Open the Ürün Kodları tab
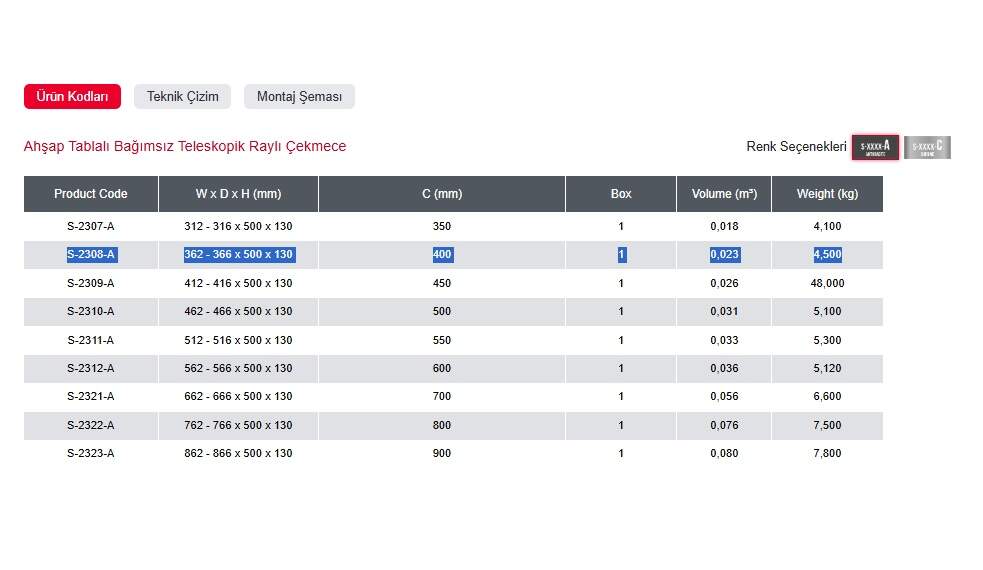The width and height of the screenshot is (983, 570). tap(72, 97)
